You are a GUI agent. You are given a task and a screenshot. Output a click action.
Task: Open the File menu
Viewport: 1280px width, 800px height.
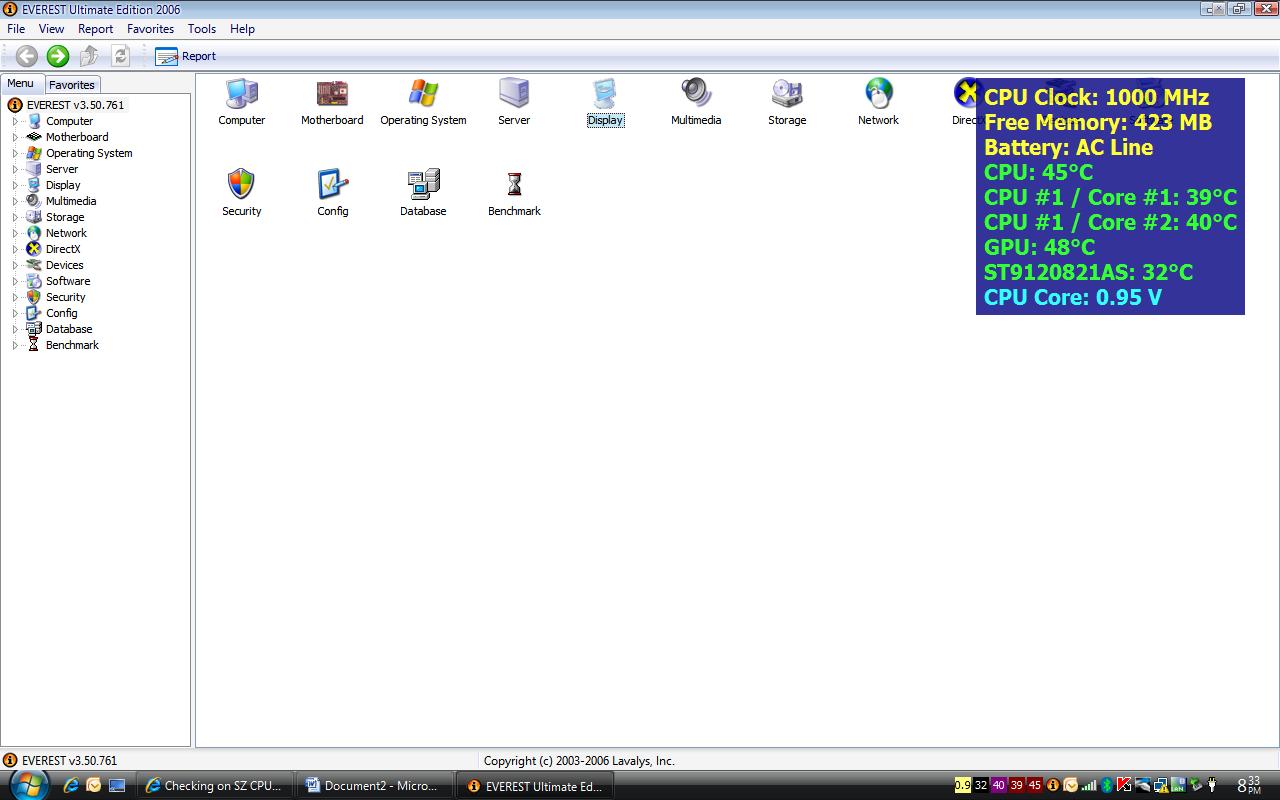tap(16, 29)
